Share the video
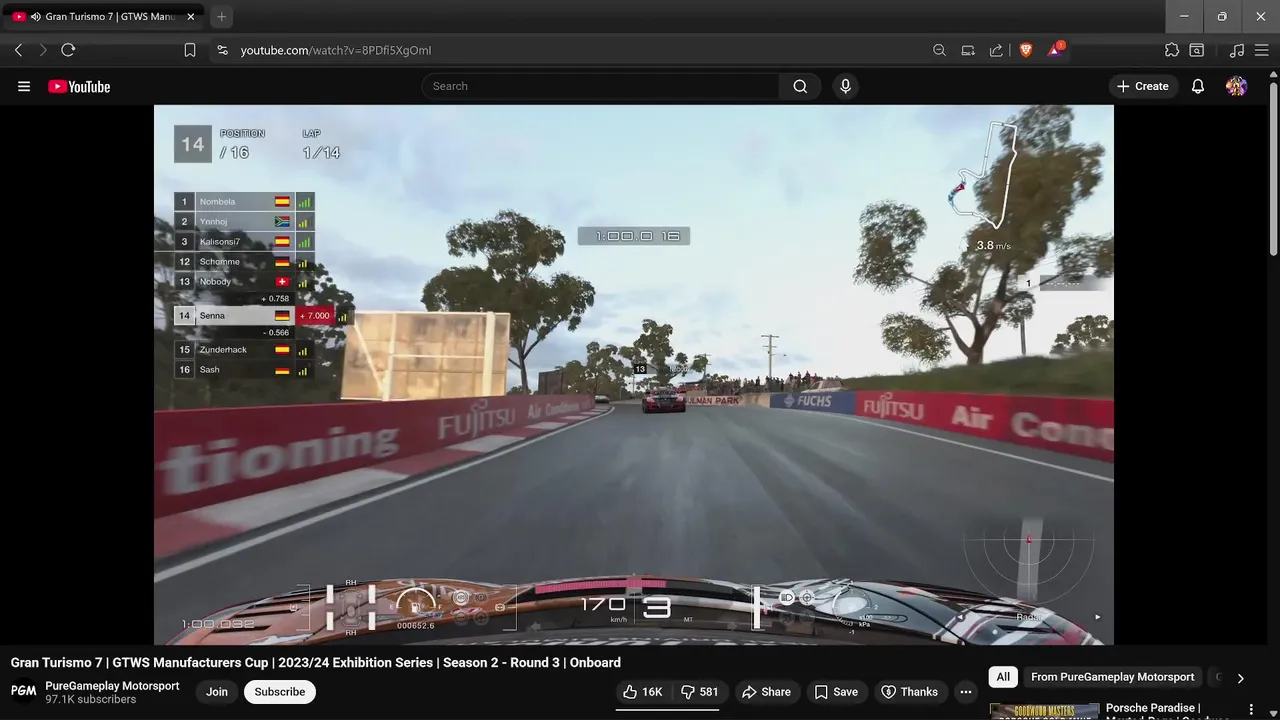This screenshot has height=720, width=1280. point(765,692)
